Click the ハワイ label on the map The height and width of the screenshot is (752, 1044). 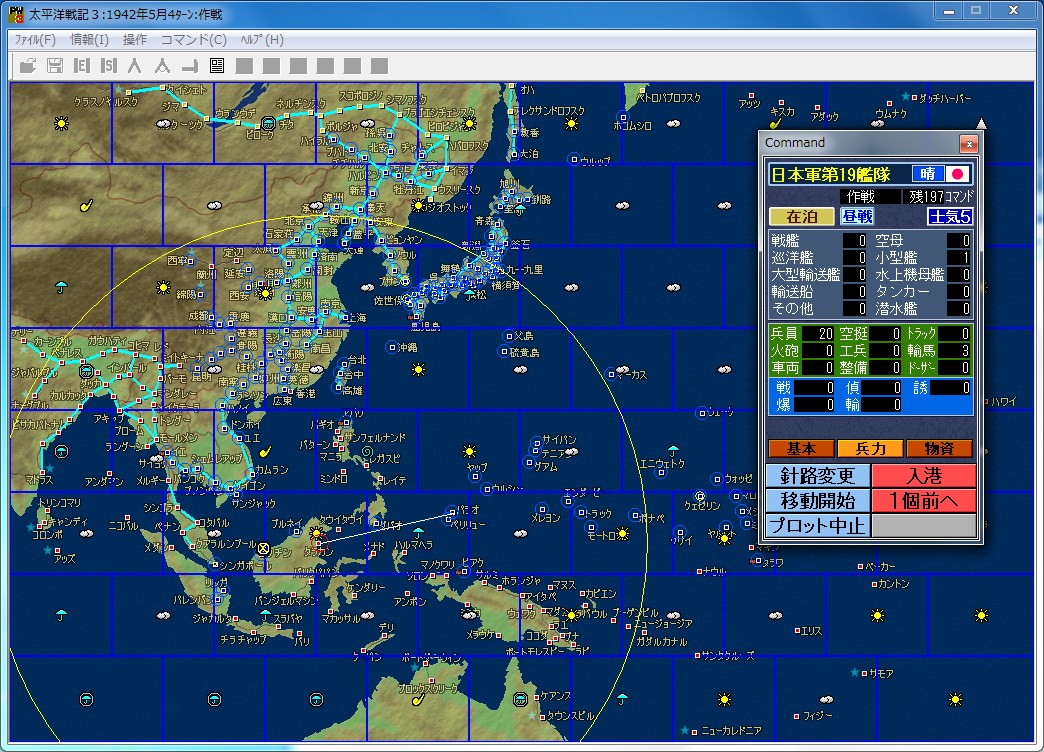pyautogui.click(x=1003, y=402)
